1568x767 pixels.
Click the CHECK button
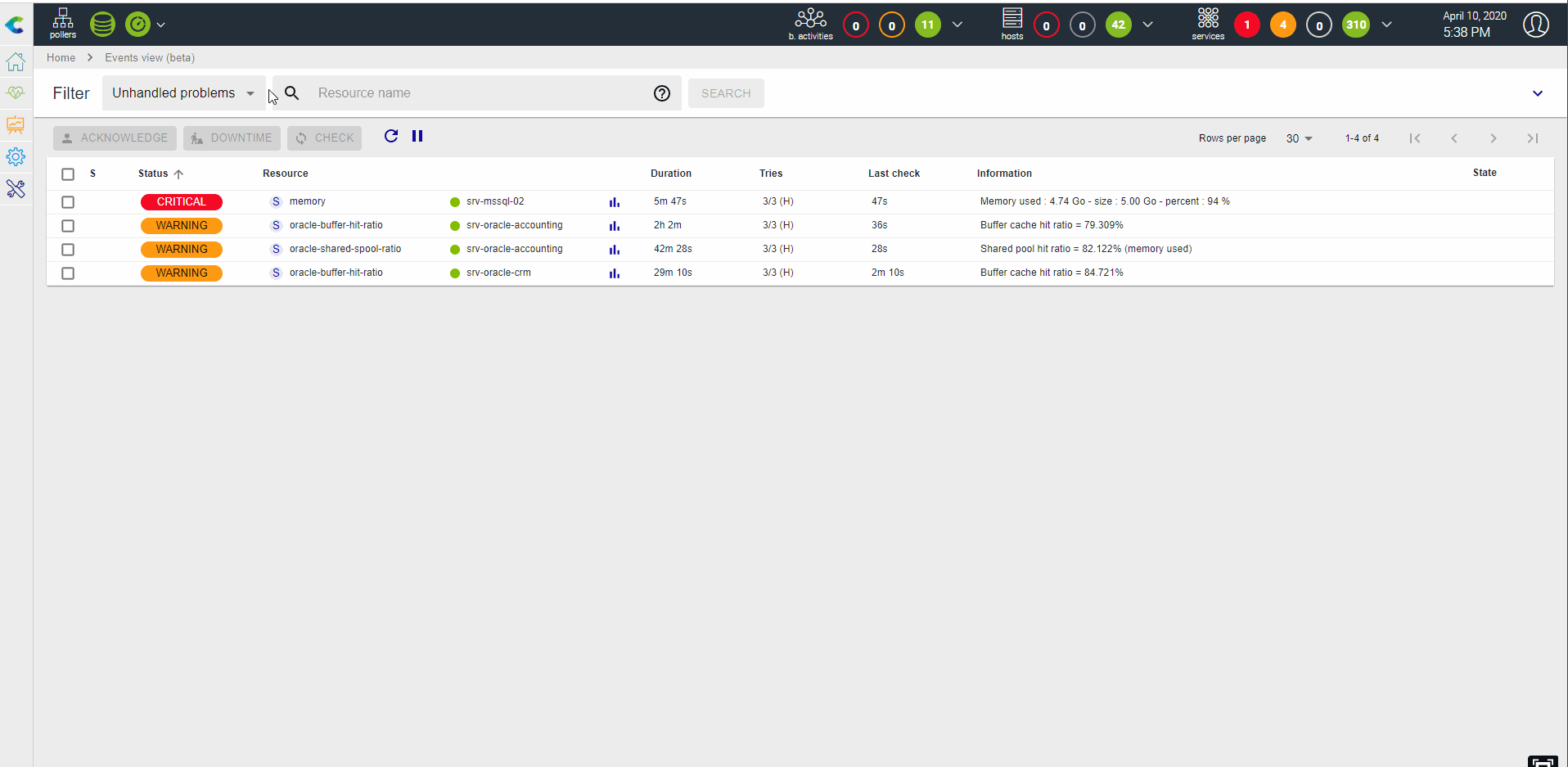click(324, 138)
